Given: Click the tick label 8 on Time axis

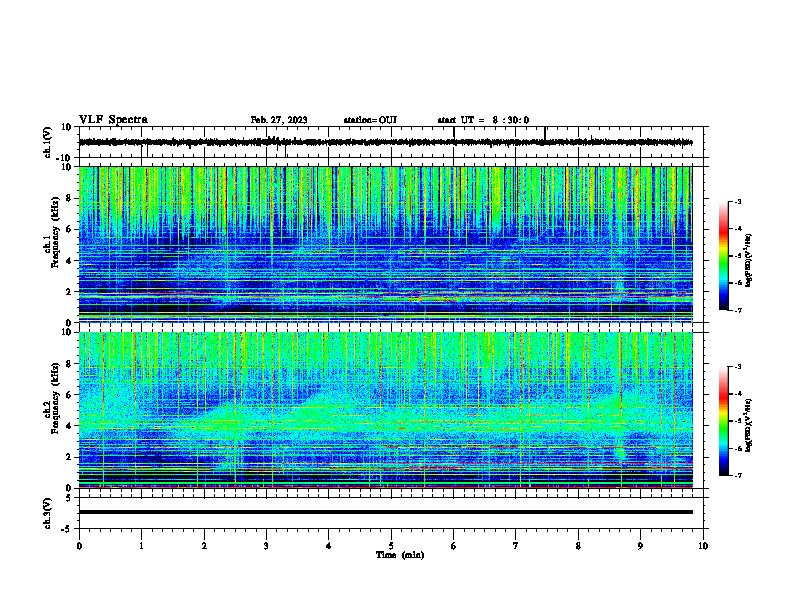Looking at the screenshot, I should coord(578,546).
